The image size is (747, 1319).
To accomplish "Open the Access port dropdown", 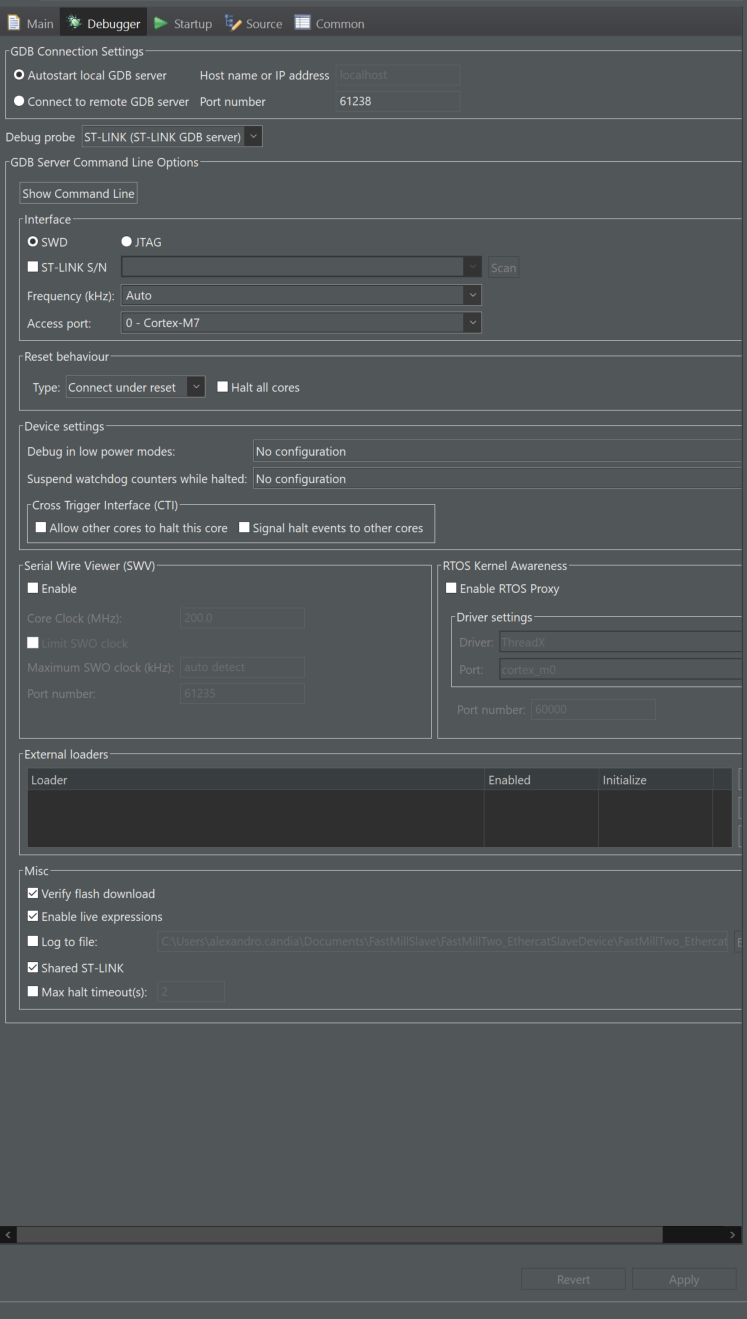I will point(472,322).
